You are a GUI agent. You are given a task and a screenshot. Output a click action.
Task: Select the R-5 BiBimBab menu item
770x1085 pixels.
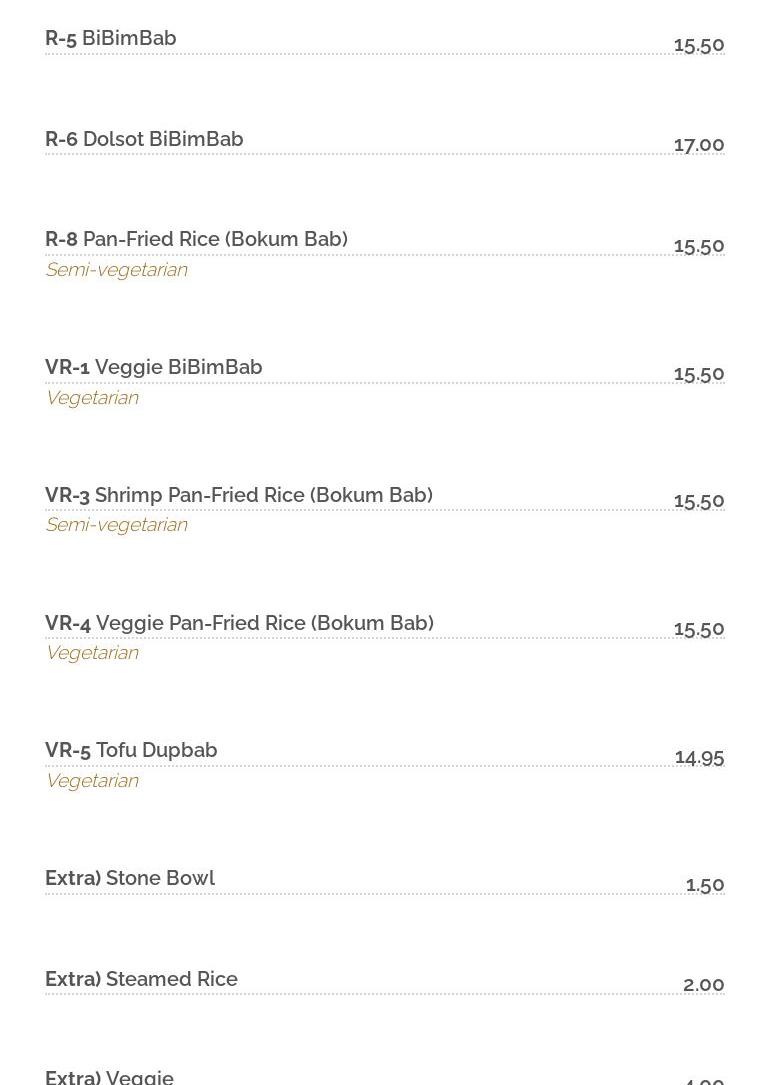111,38
